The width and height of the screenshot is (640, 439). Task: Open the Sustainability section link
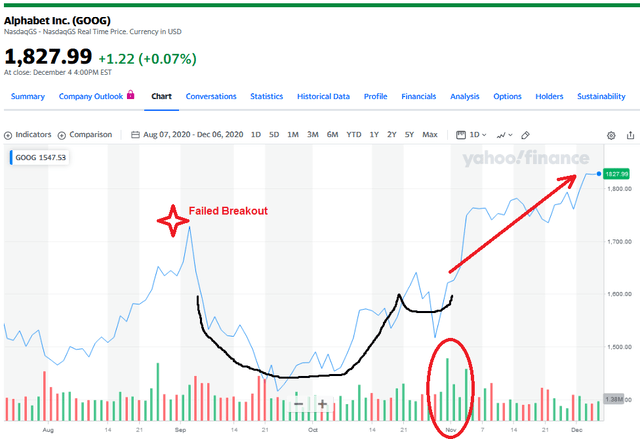click(x=601, y=97)
